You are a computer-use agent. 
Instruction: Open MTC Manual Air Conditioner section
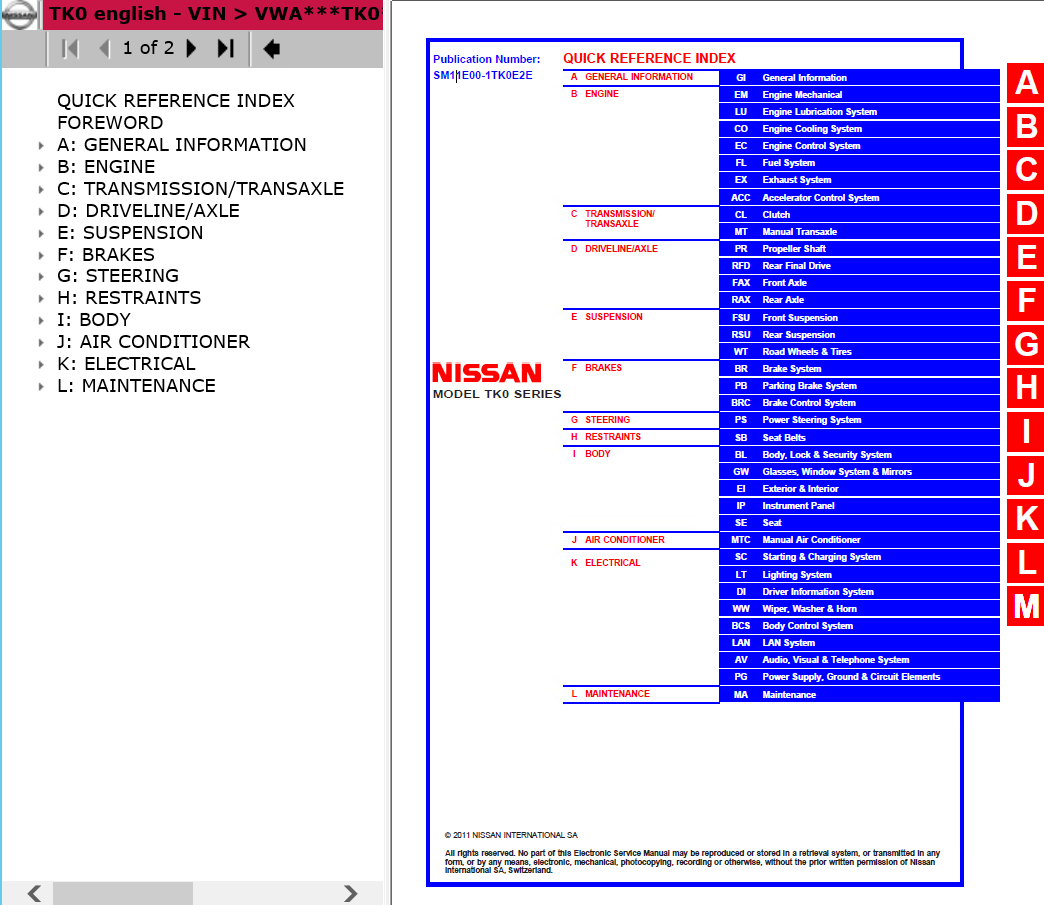click(x=860, y=540)
